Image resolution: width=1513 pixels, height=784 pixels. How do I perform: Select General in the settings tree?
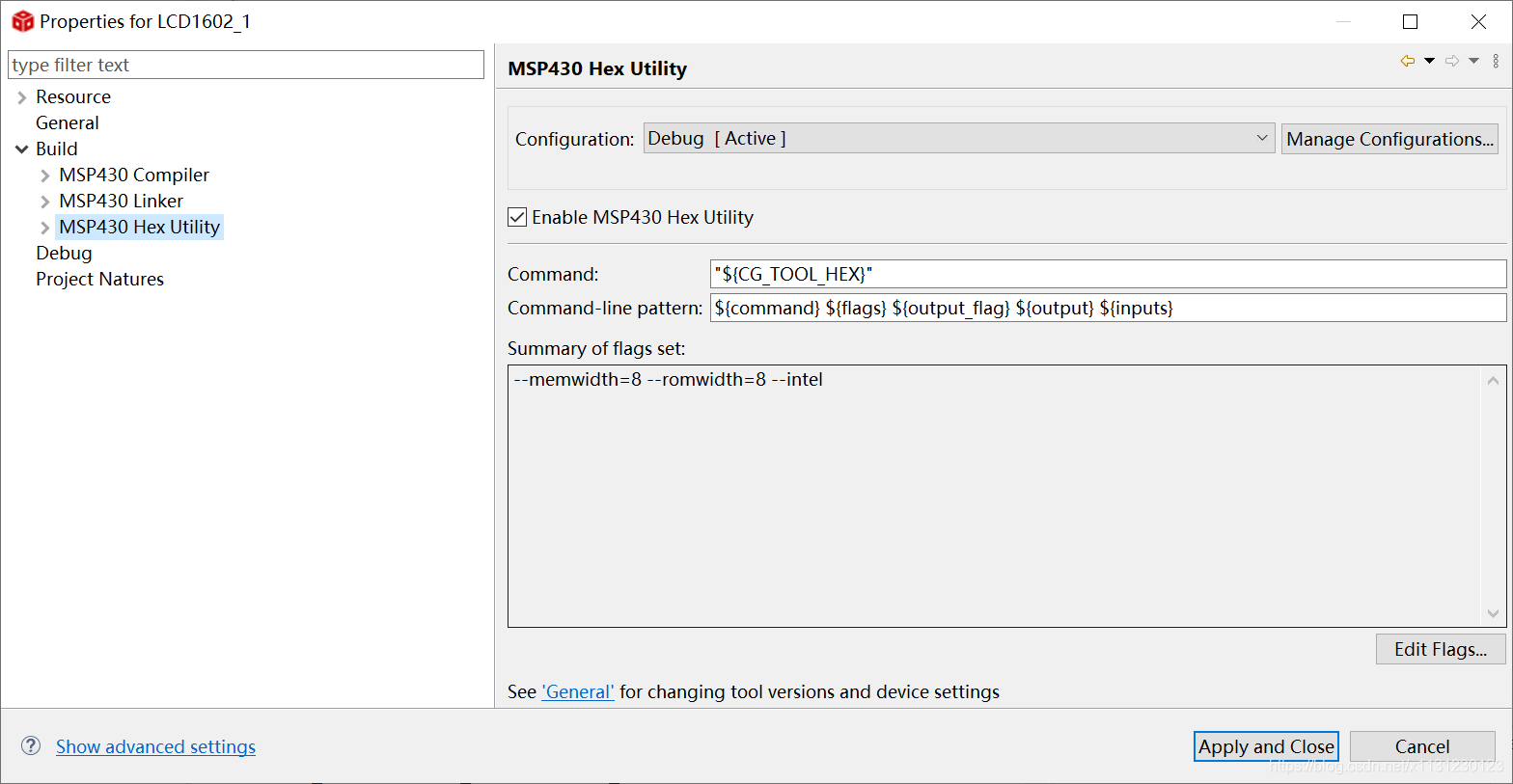[x=68, y=122]
